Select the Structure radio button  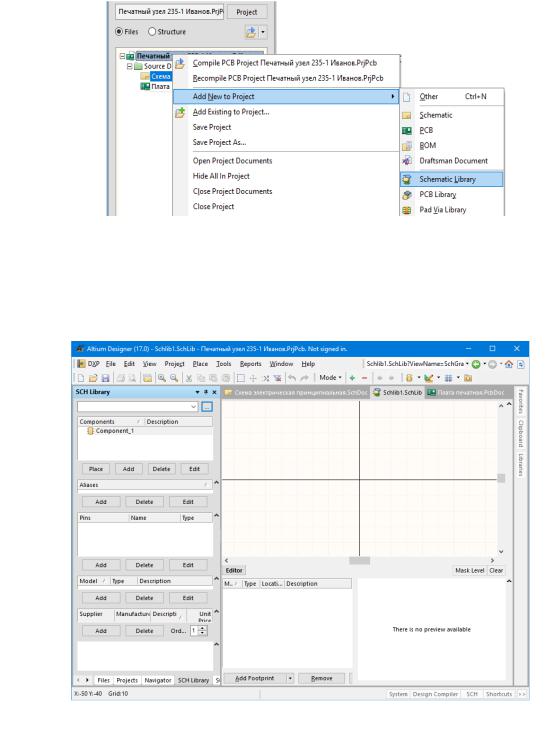152,32
